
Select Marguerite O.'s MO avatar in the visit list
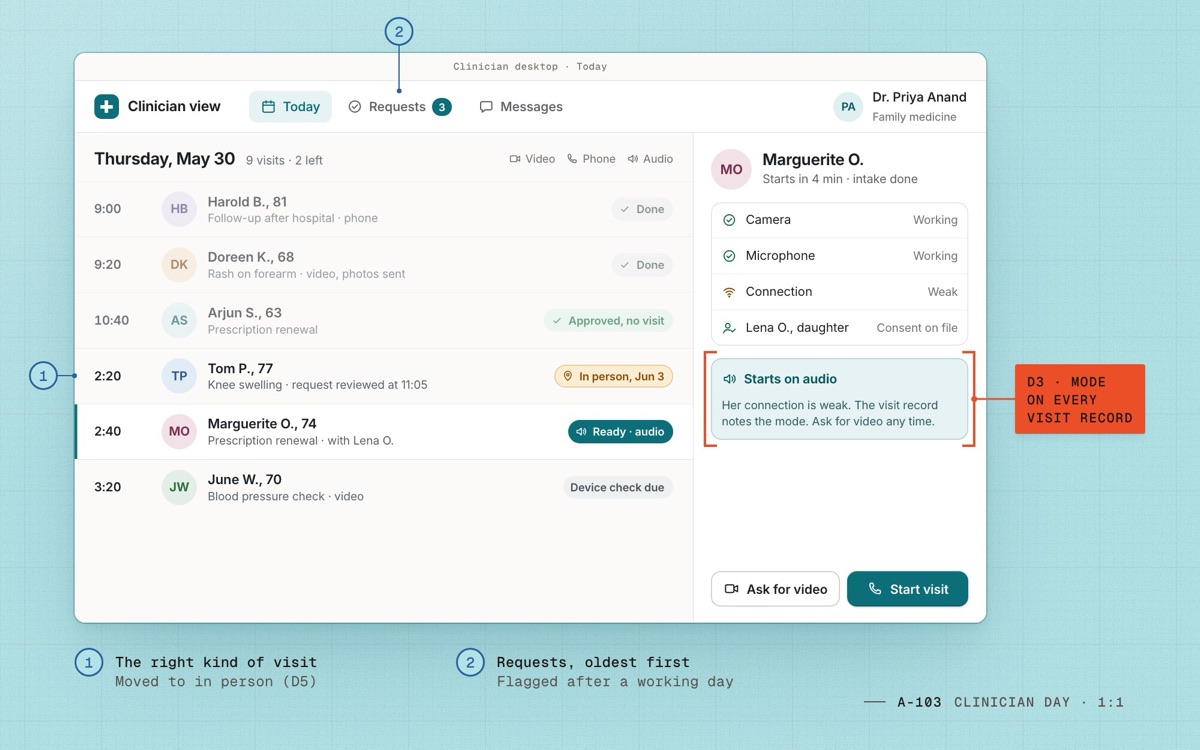point(179,432)
